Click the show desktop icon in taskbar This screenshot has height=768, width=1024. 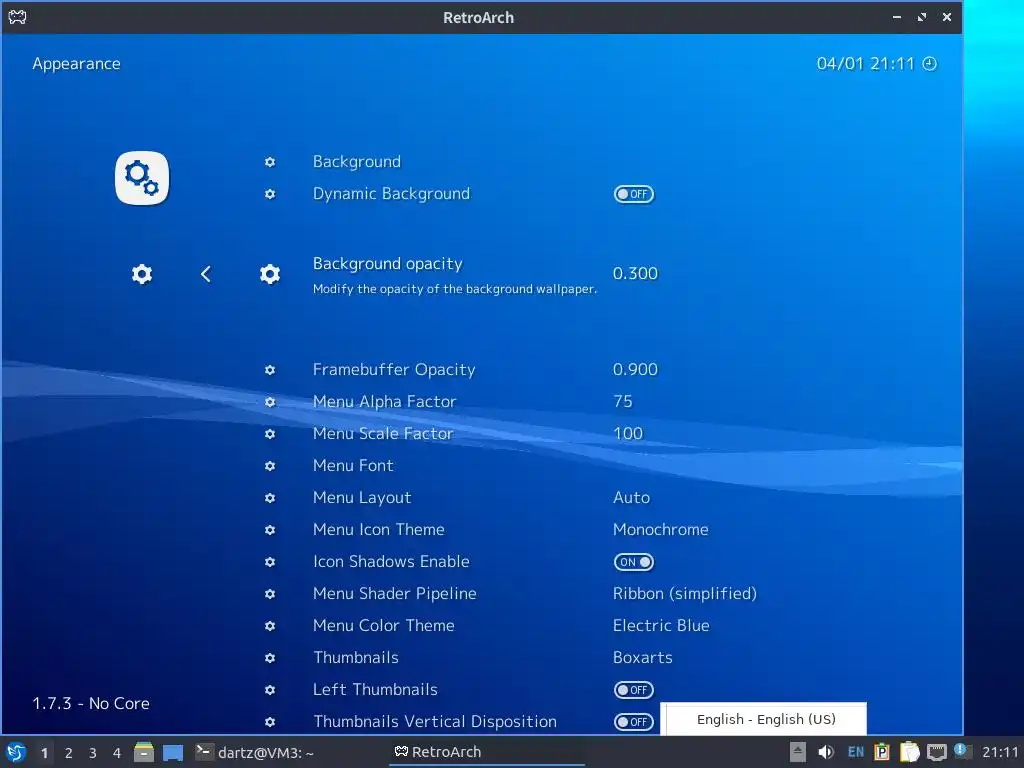pos(173,752)
